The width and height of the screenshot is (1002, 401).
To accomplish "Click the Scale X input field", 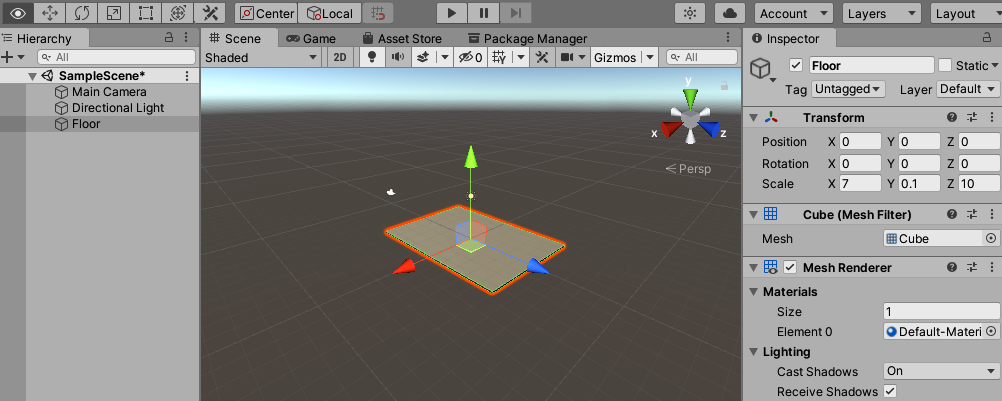I will pos(860,184).
